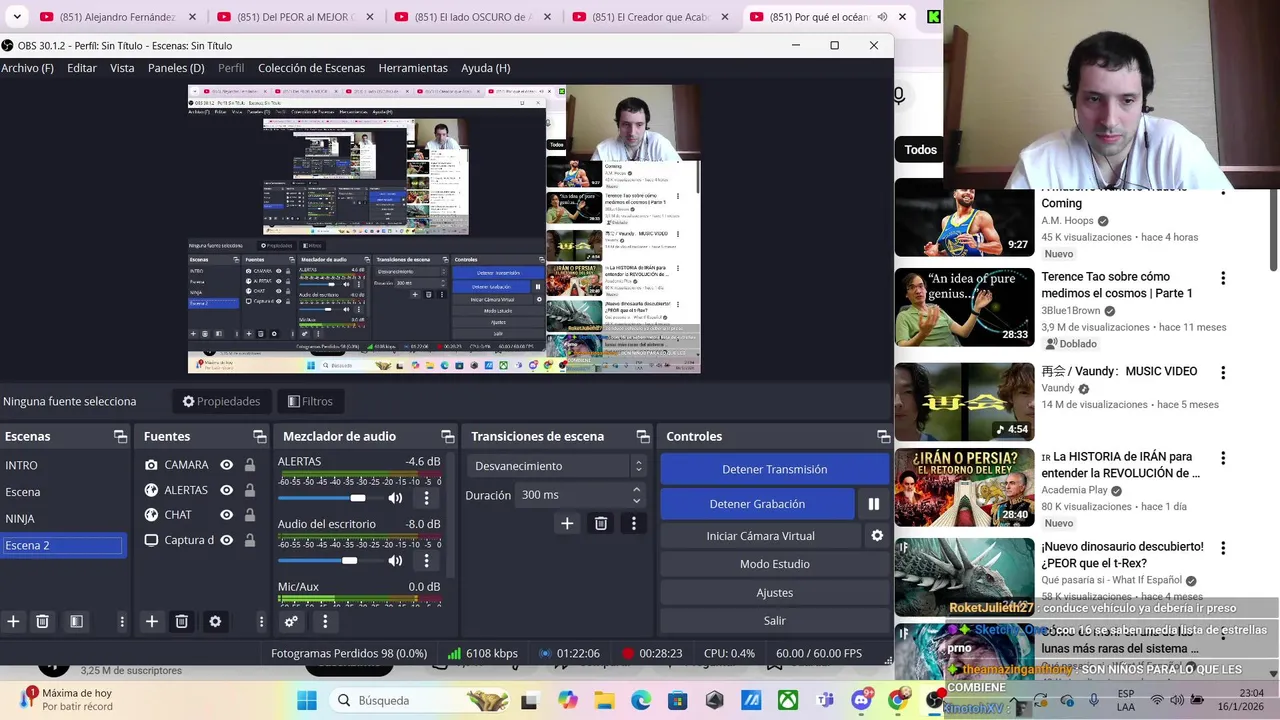1280x720 pixels.
Task: Hide the ALERTAS source
Action: (x=226, y=490)
